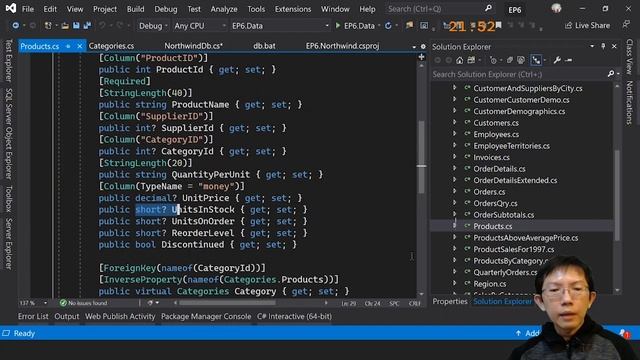The image size is (640, 360).
Task: Click the Search Solution Explorer input field
Action: (519, 74)
